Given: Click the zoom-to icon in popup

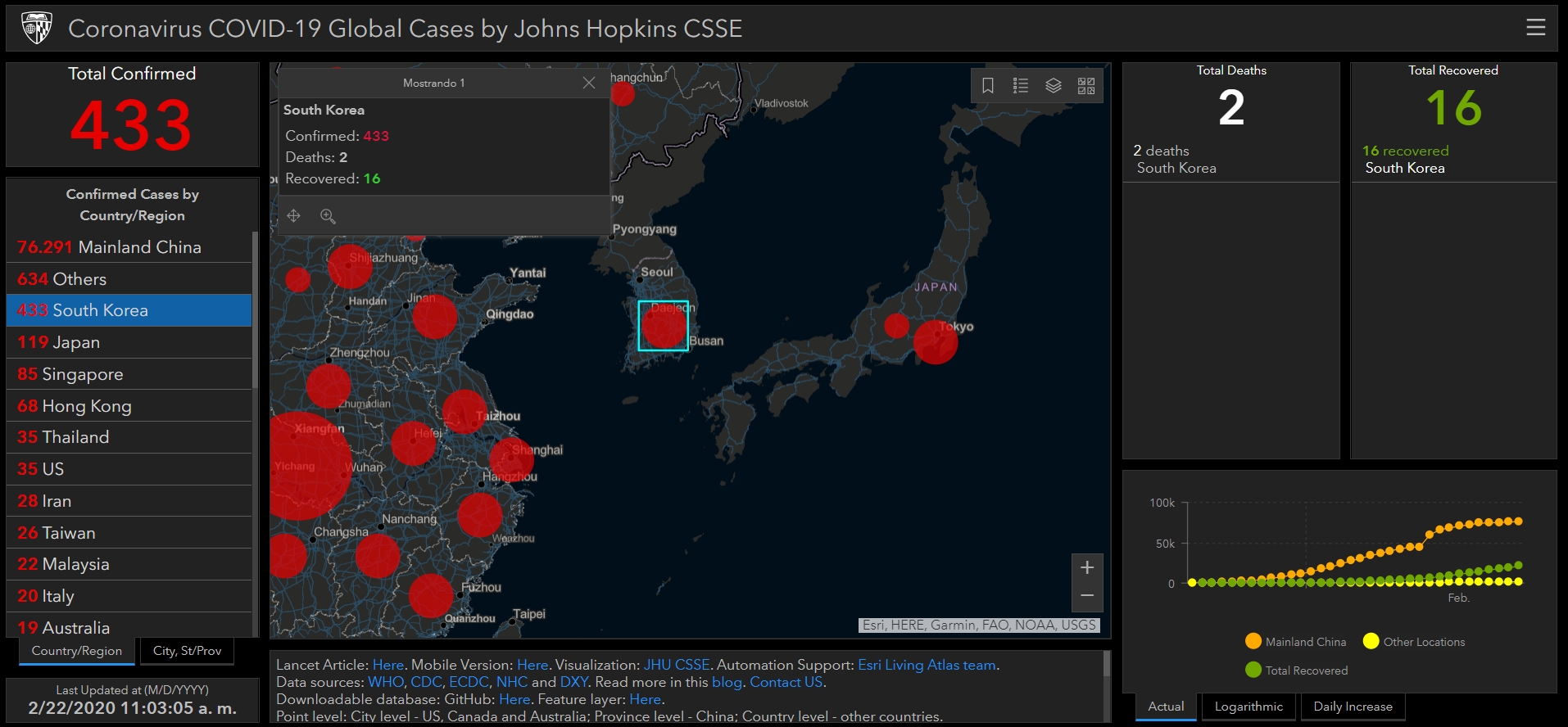Looking at the screenshot, I should point(328,215).
